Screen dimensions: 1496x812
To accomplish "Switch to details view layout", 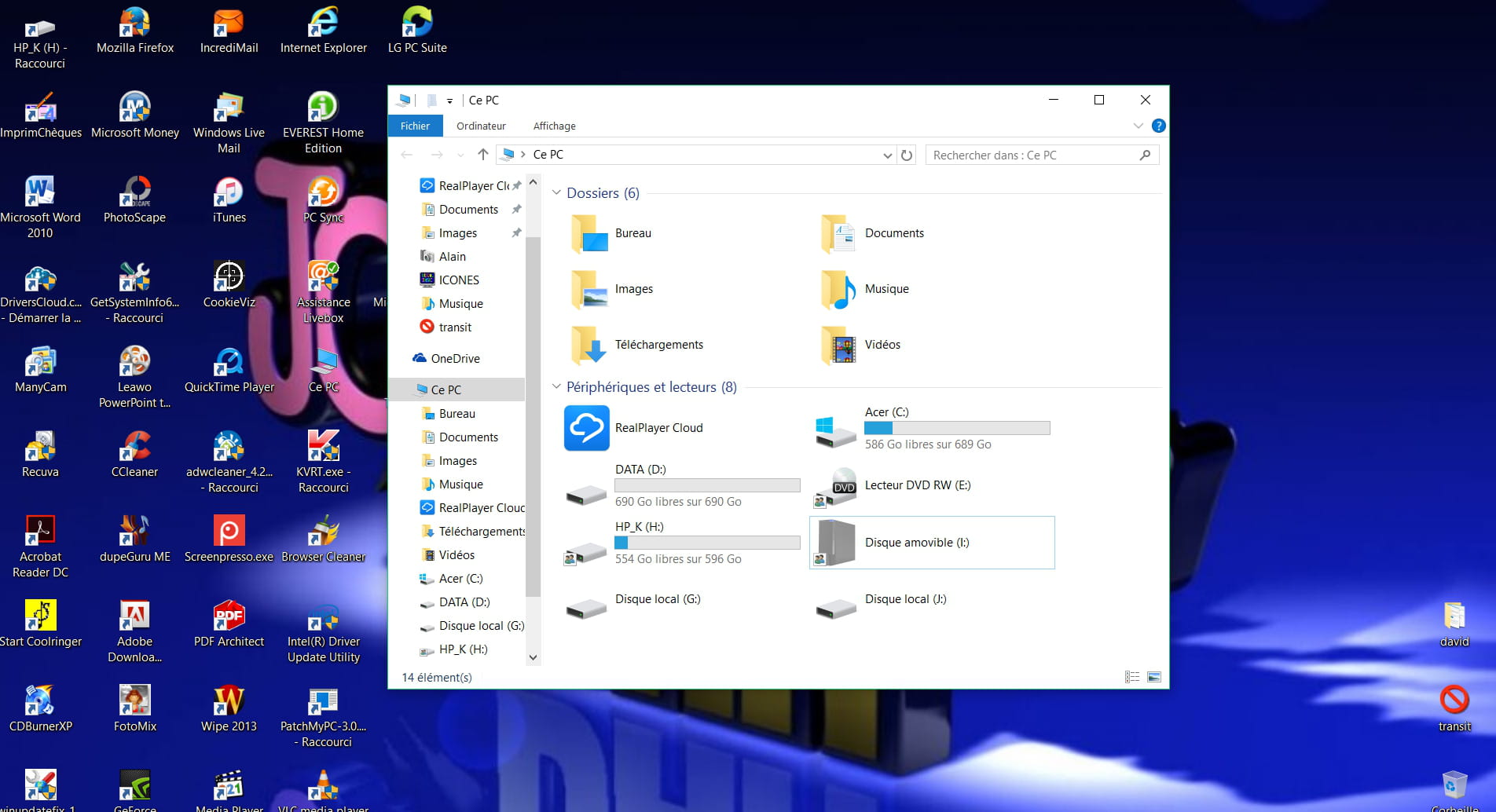I will (x=1132, y=677).
